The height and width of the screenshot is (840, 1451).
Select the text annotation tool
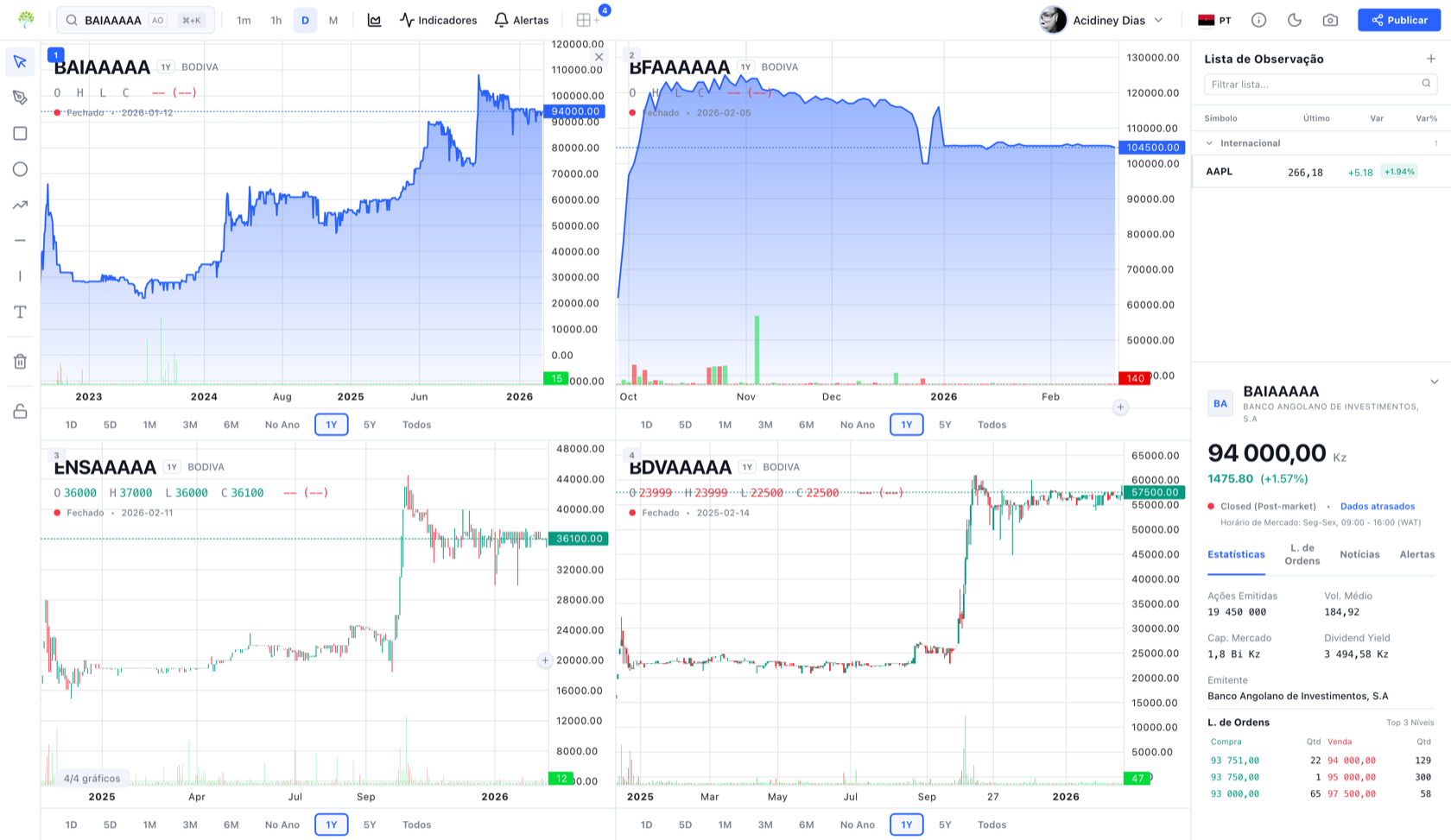(x=20, y=312)
